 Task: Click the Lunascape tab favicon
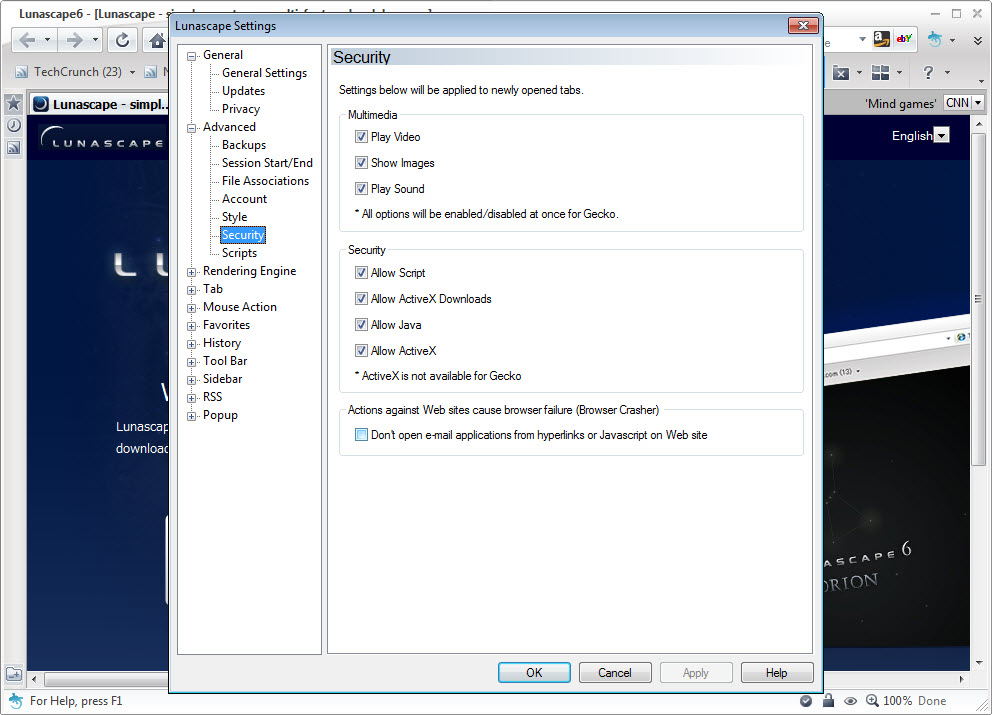40,104
